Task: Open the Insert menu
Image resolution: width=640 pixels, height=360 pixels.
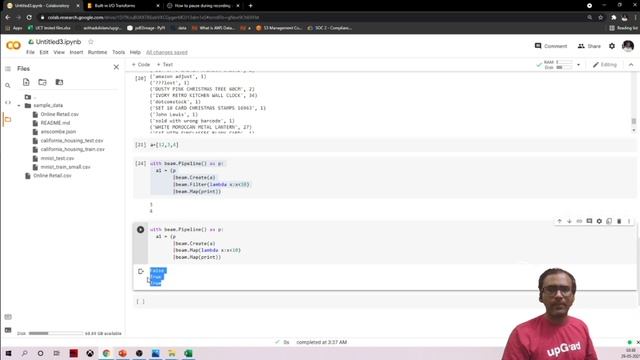Action: 76,52
